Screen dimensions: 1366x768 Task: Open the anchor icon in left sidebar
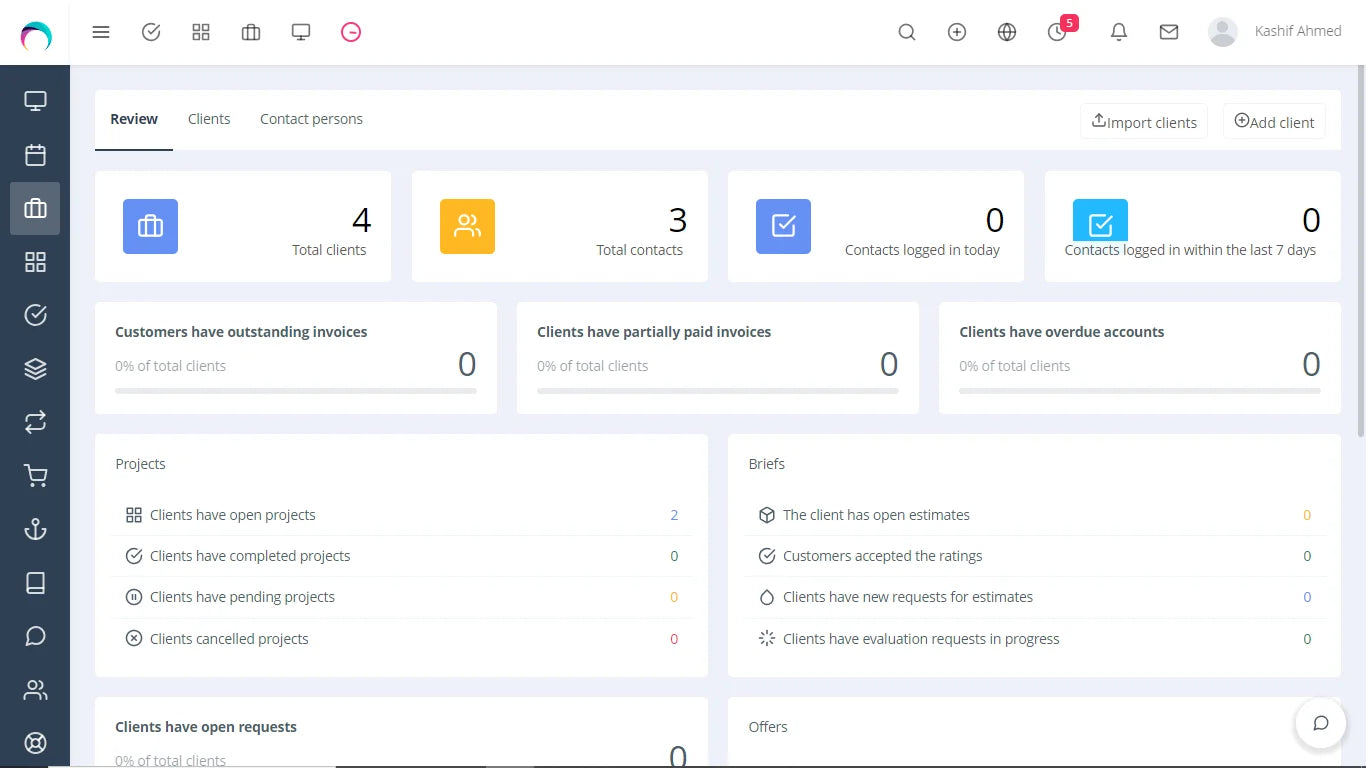[35, 529]
